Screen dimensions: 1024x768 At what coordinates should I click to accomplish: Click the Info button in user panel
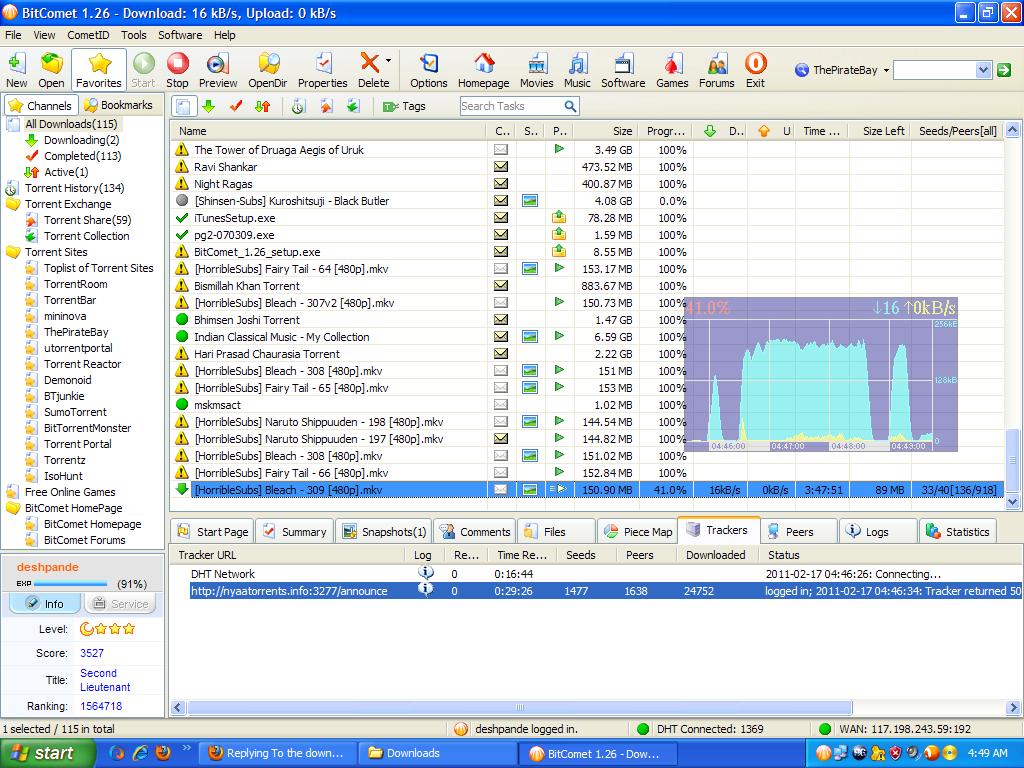pyautogui.click(x=45, y=603)
